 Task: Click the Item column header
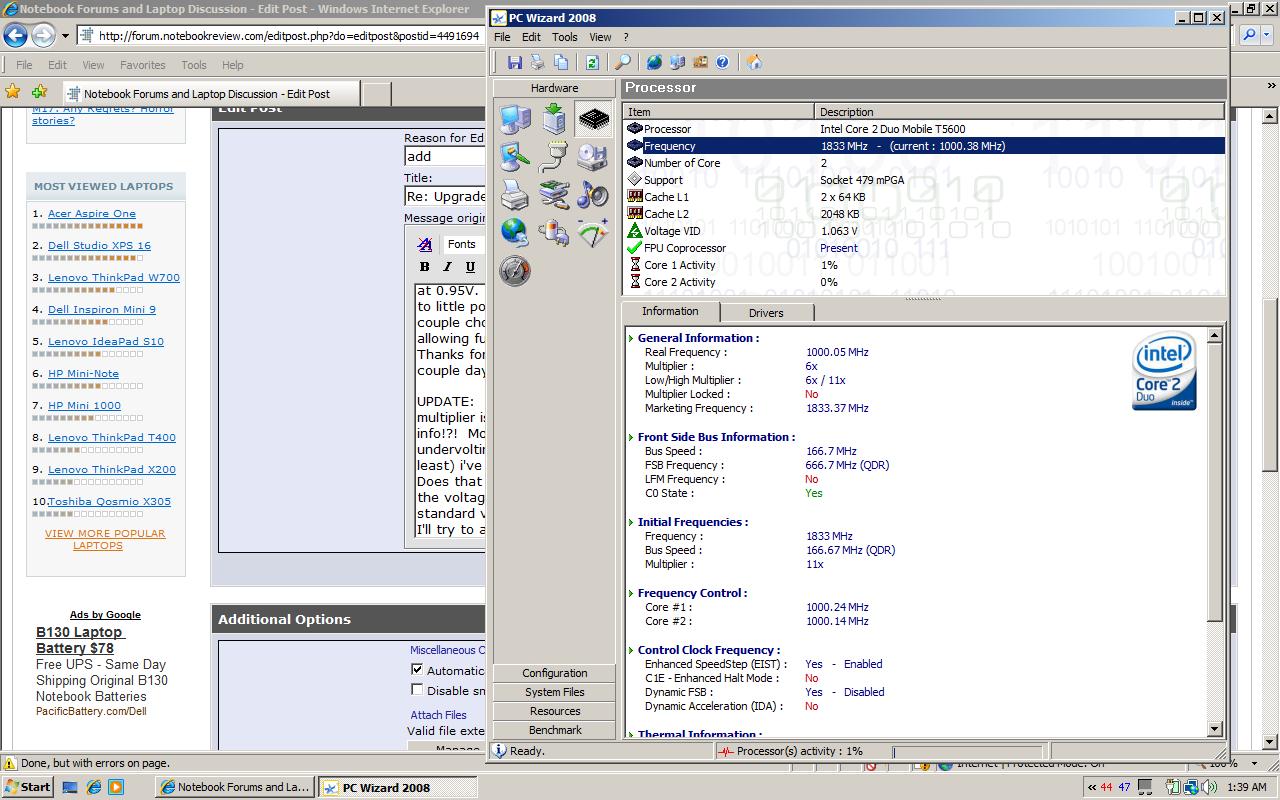click(718, 111)
